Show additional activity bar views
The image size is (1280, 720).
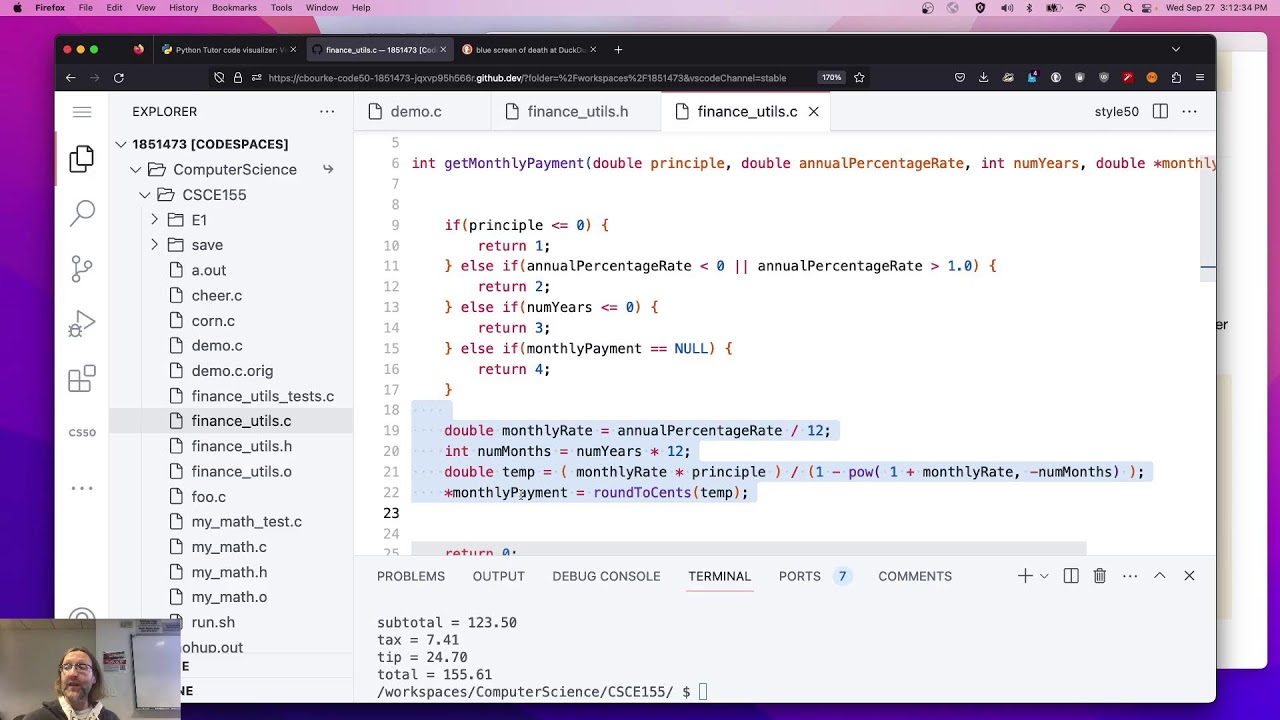pyautogui.click(x=82, y=488)
